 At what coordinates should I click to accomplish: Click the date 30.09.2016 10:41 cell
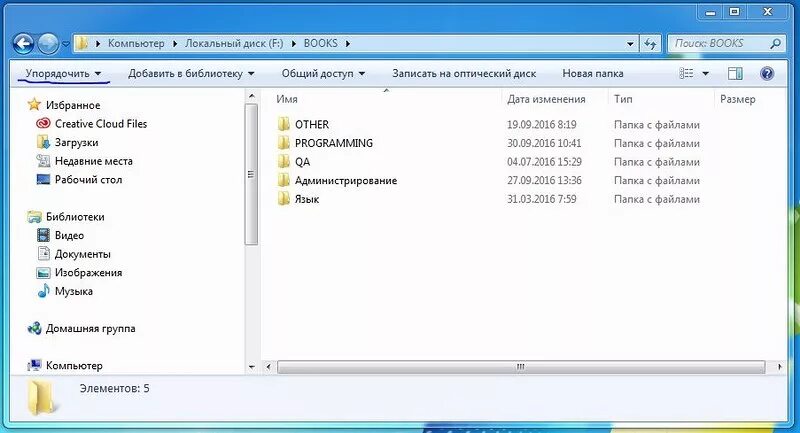544,143
